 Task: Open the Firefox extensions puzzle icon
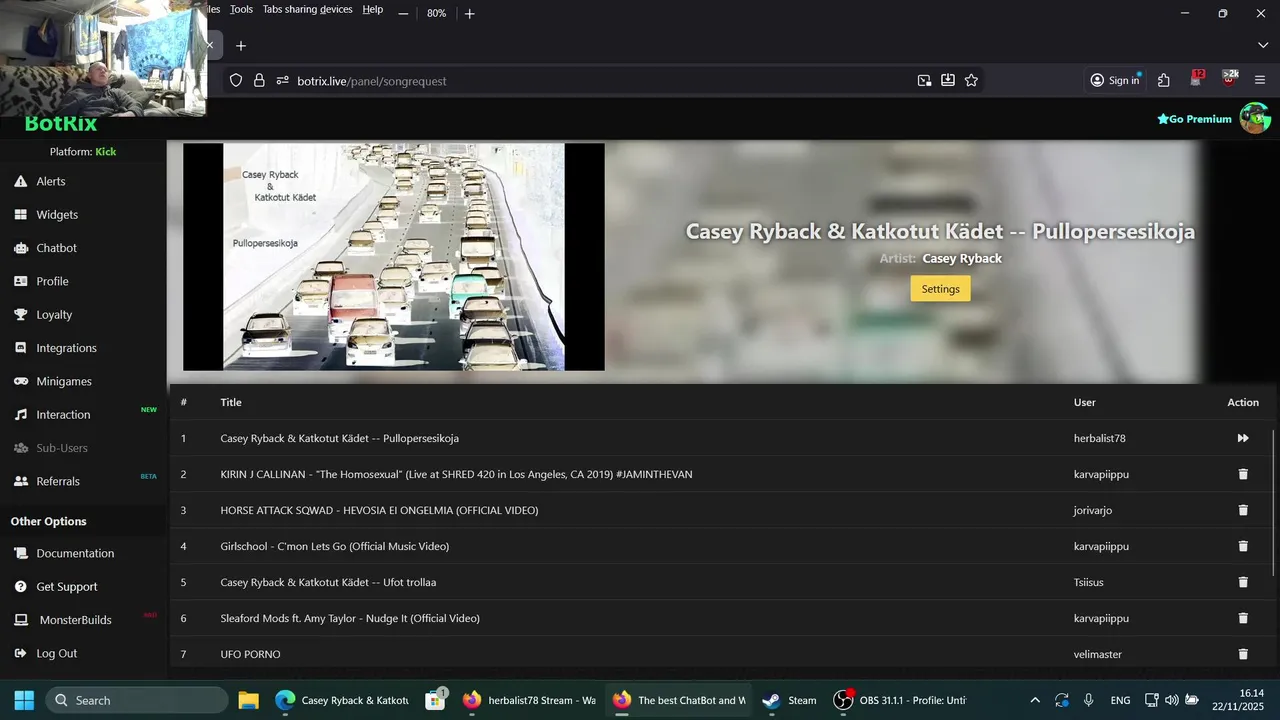click(x=1163, y=80)
